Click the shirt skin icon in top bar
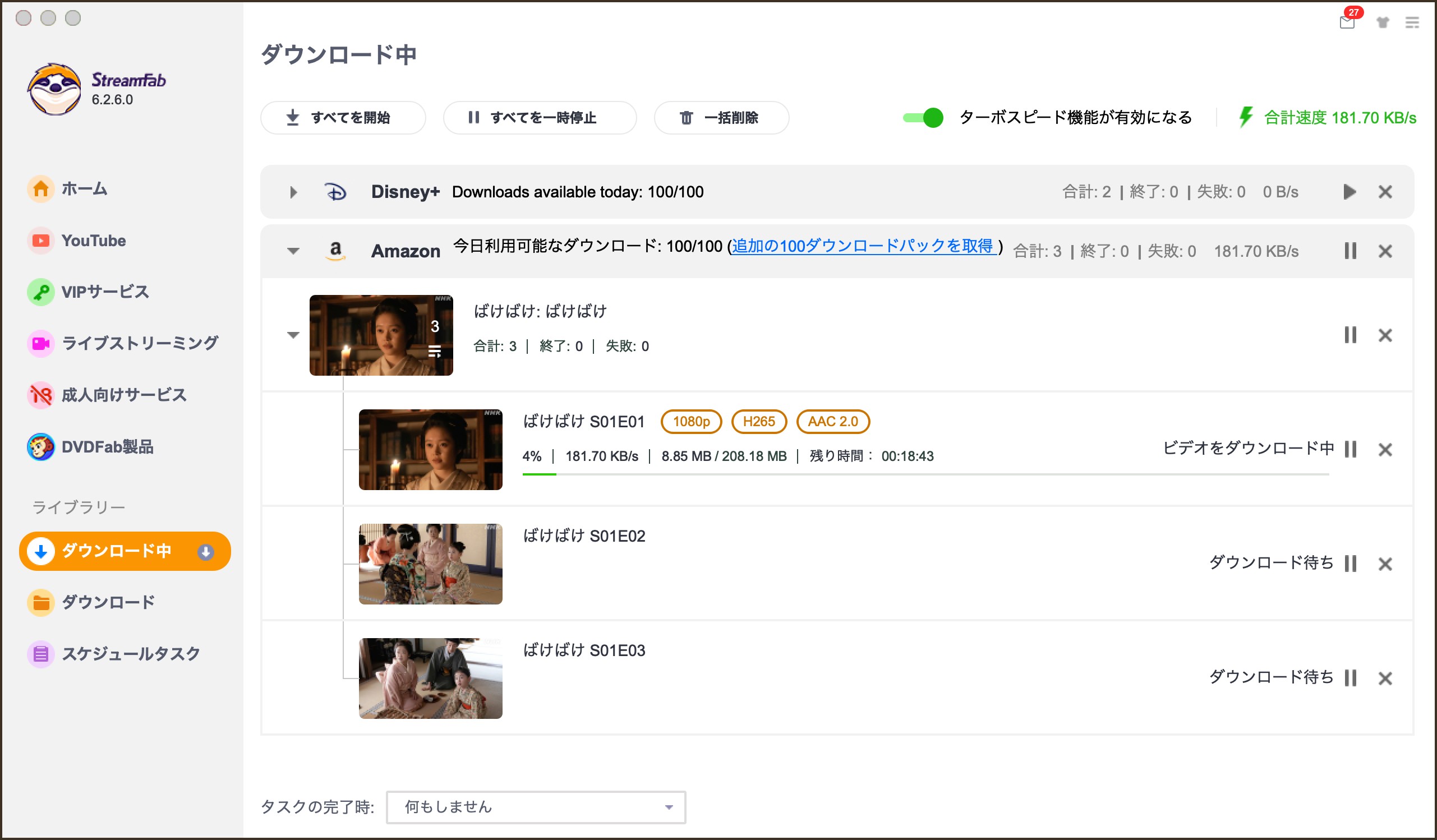Image resolution: width=1437 pixels, height=840 pixels. [x=1383, y=23]
